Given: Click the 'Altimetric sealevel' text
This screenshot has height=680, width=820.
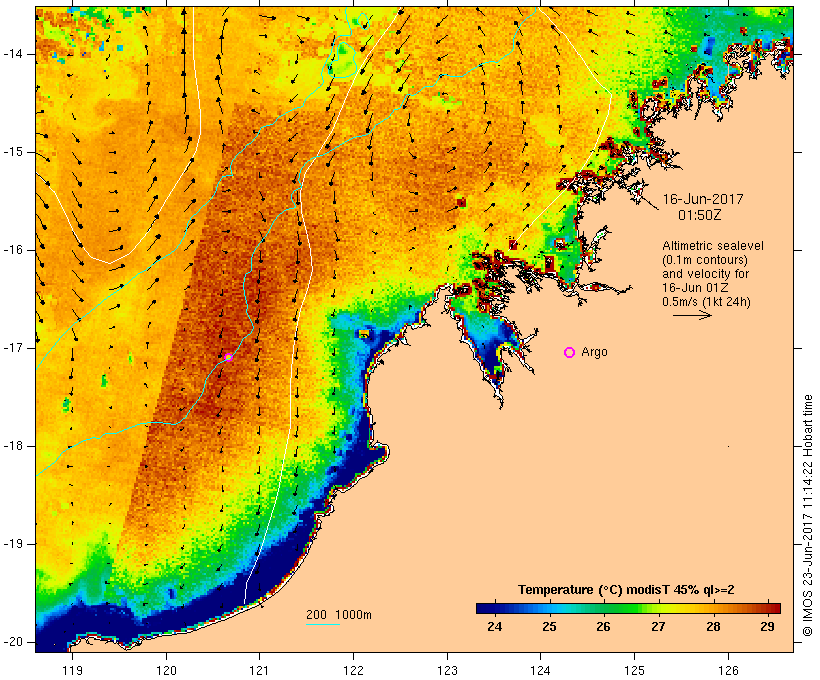Looking at the screenshot, I should coord(713,246).
